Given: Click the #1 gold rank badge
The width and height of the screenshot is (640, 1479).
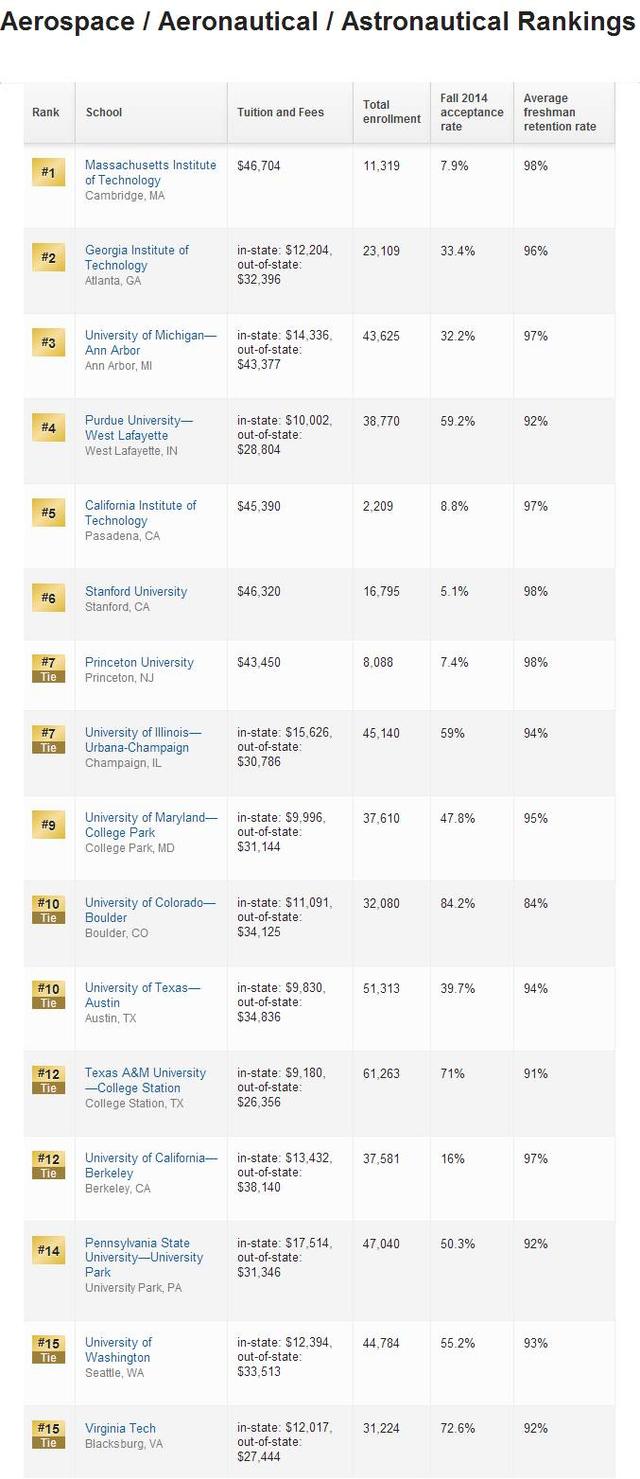Looking at the screenshot, I should point(48,173).
